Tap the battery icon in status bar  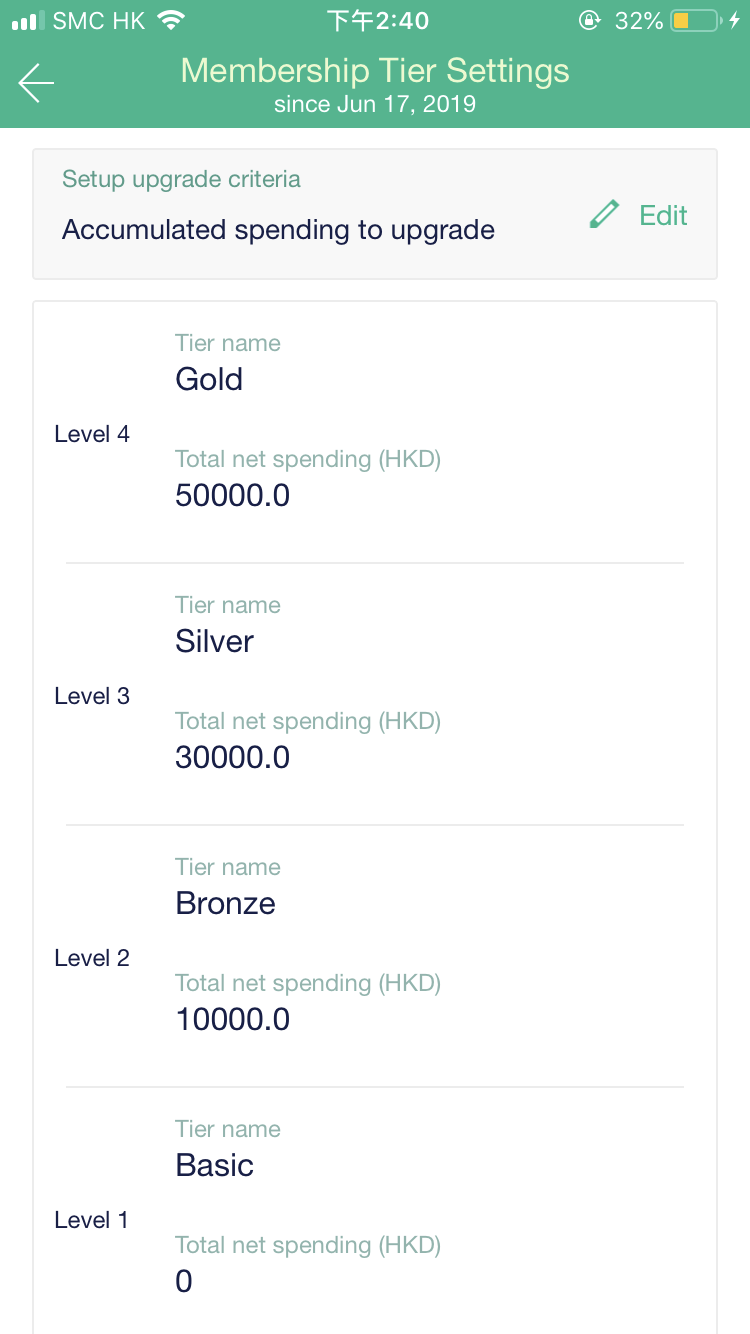coord(695,20)
